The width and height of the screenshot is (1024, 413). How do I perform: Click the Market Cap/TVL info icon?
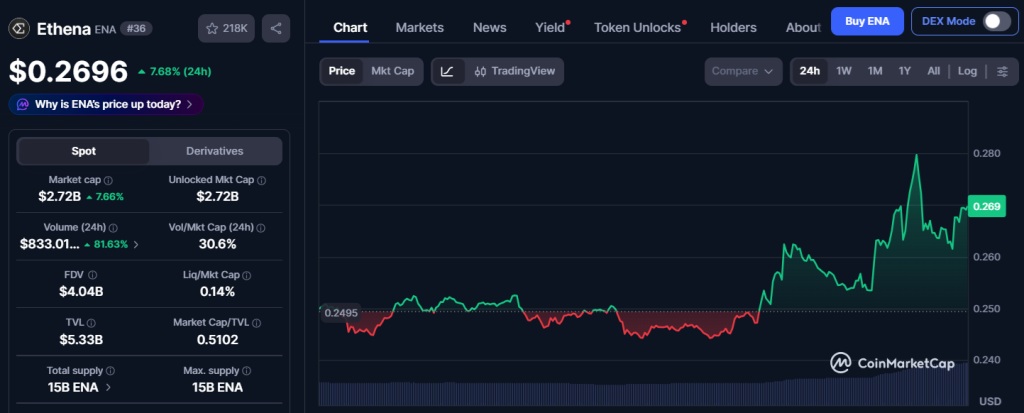point(257,323)
